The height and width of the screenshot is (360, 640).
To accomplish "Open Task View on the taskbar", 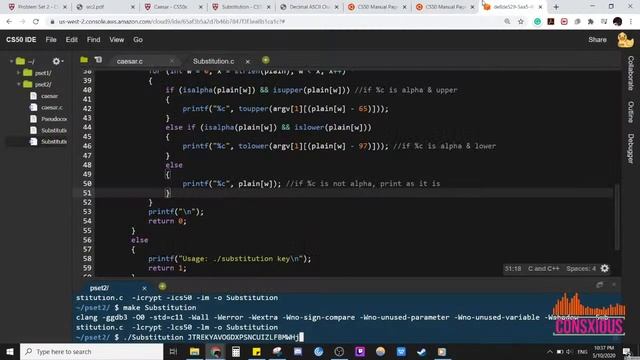I will tap(173, 351).
